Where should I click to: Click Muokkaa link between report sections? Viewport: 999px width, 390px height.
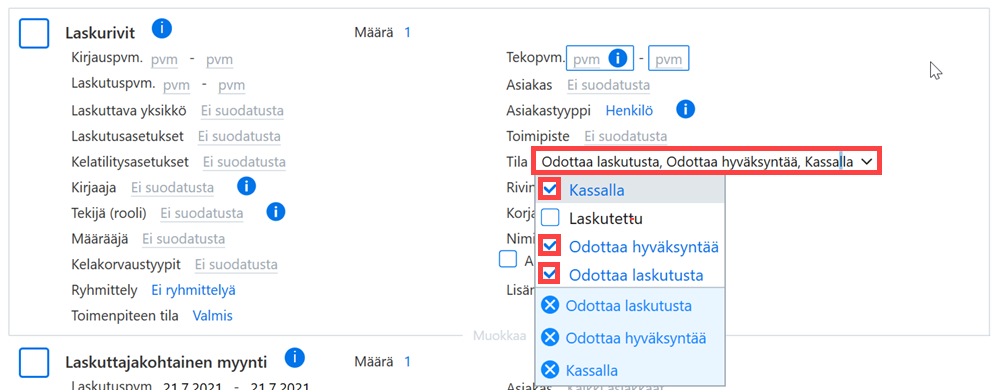499,335
